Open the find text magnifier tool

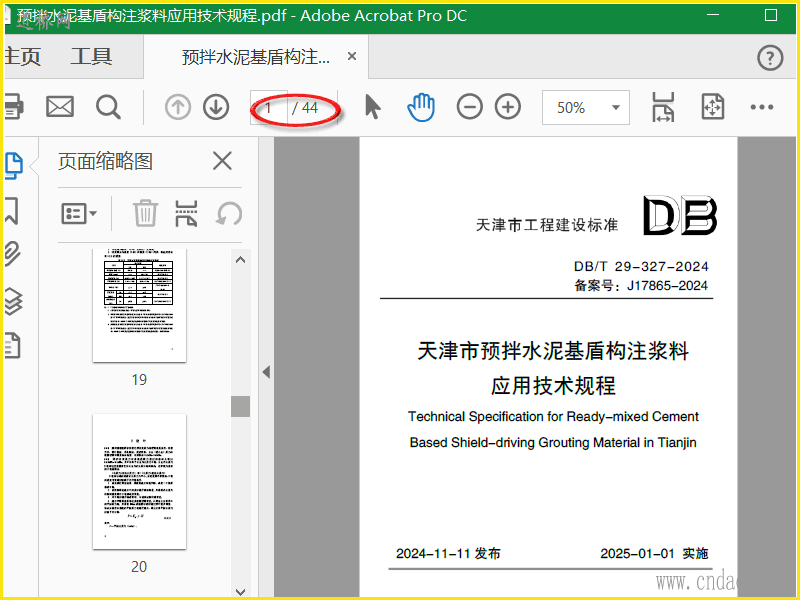pos(108,107)
